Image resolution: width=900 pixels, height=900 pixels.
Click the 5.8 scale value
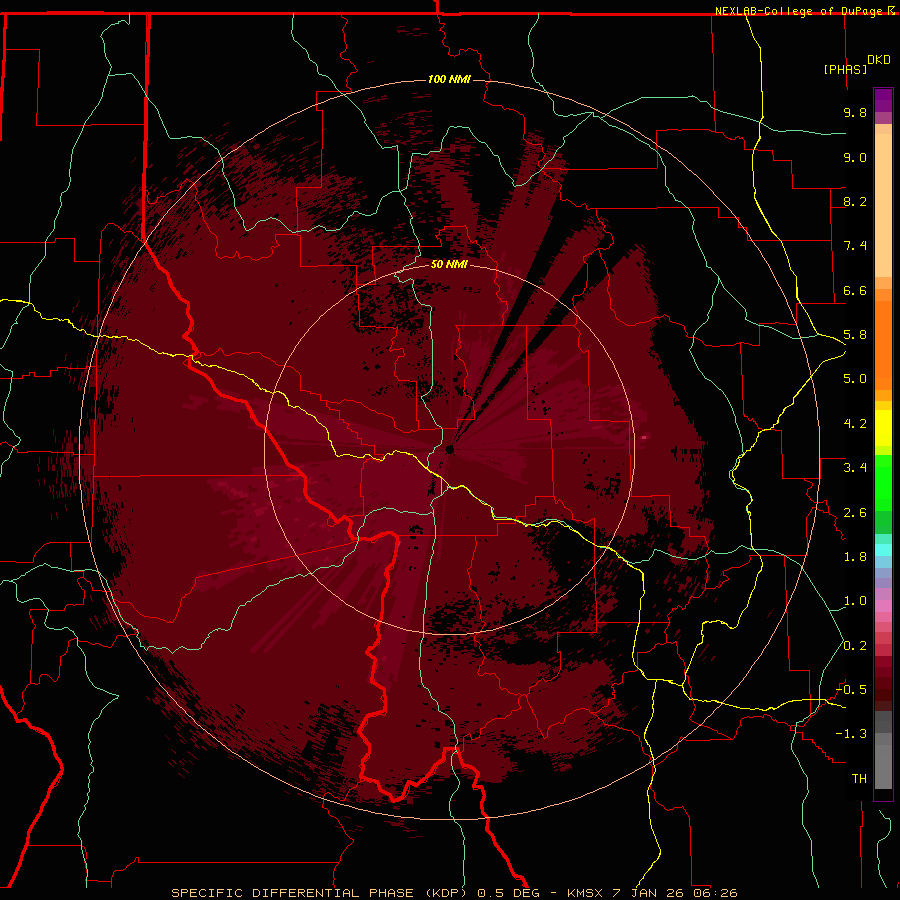tap(855, 335)
